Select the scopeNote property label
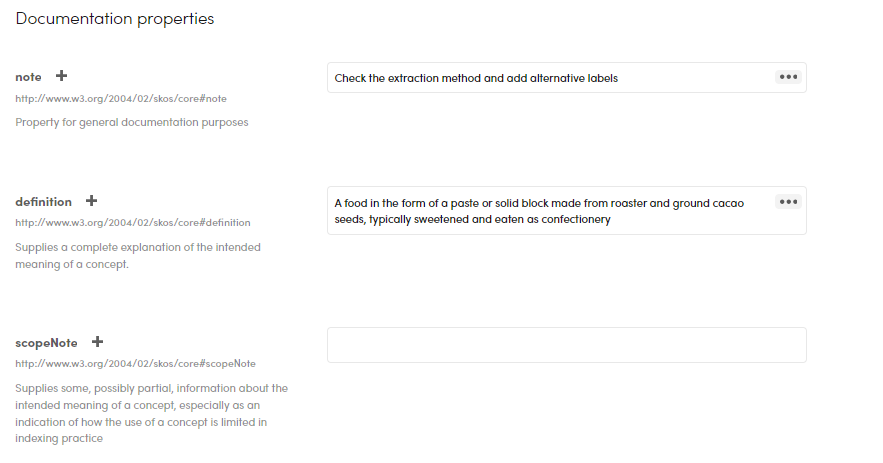The width and height of the screenshot is (883, 463). pyautogui.click(x=47, y=343)
